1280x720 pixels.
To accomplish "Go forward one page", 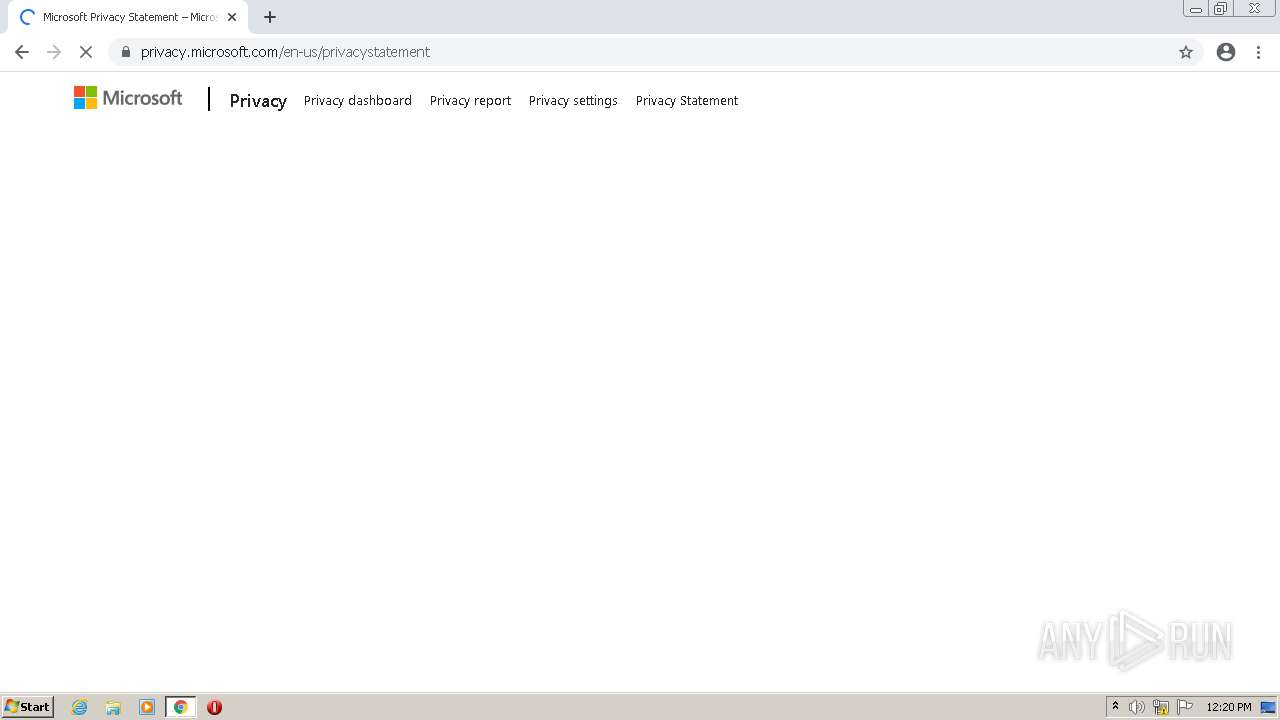I will pyautogui.click(x=54, y=52).
